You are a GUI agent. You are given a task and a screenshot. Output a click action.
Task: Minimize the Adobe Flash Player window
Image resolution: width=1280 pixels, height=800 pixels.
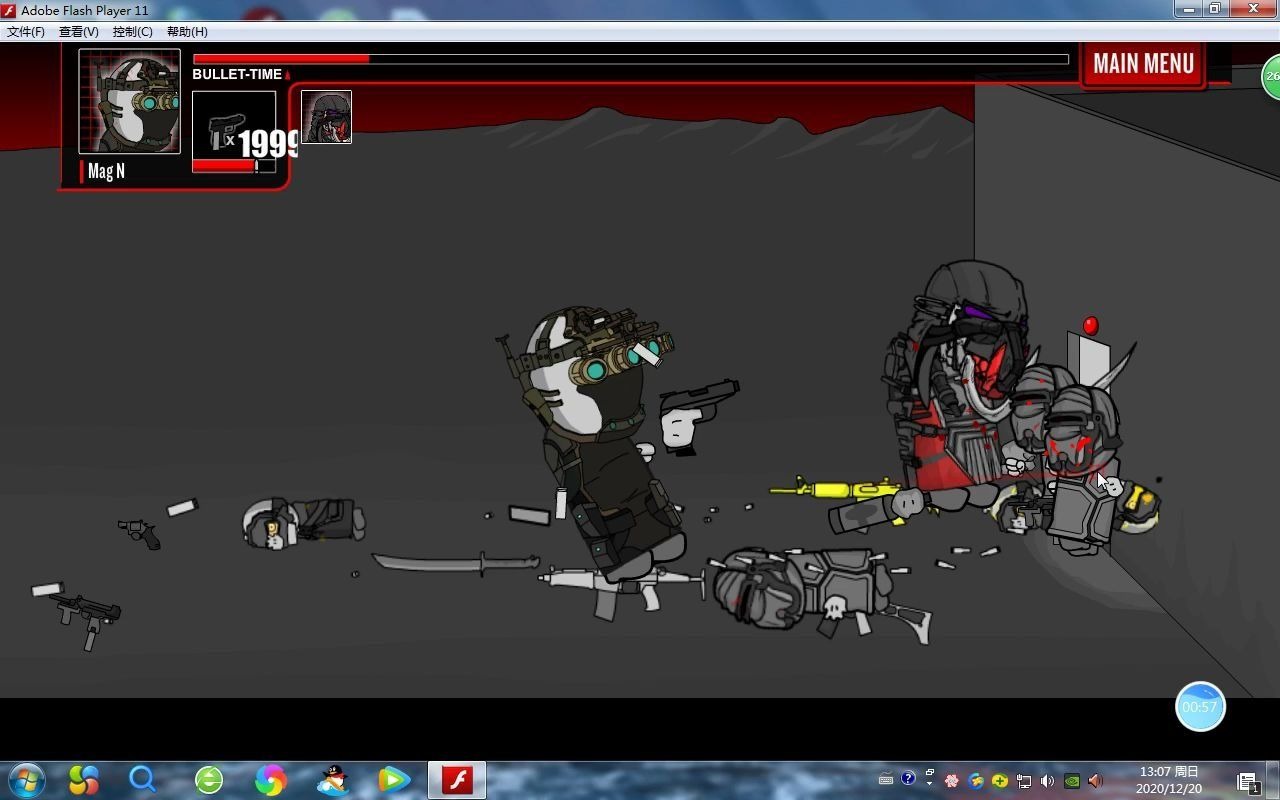click(x=1189, y=8)
